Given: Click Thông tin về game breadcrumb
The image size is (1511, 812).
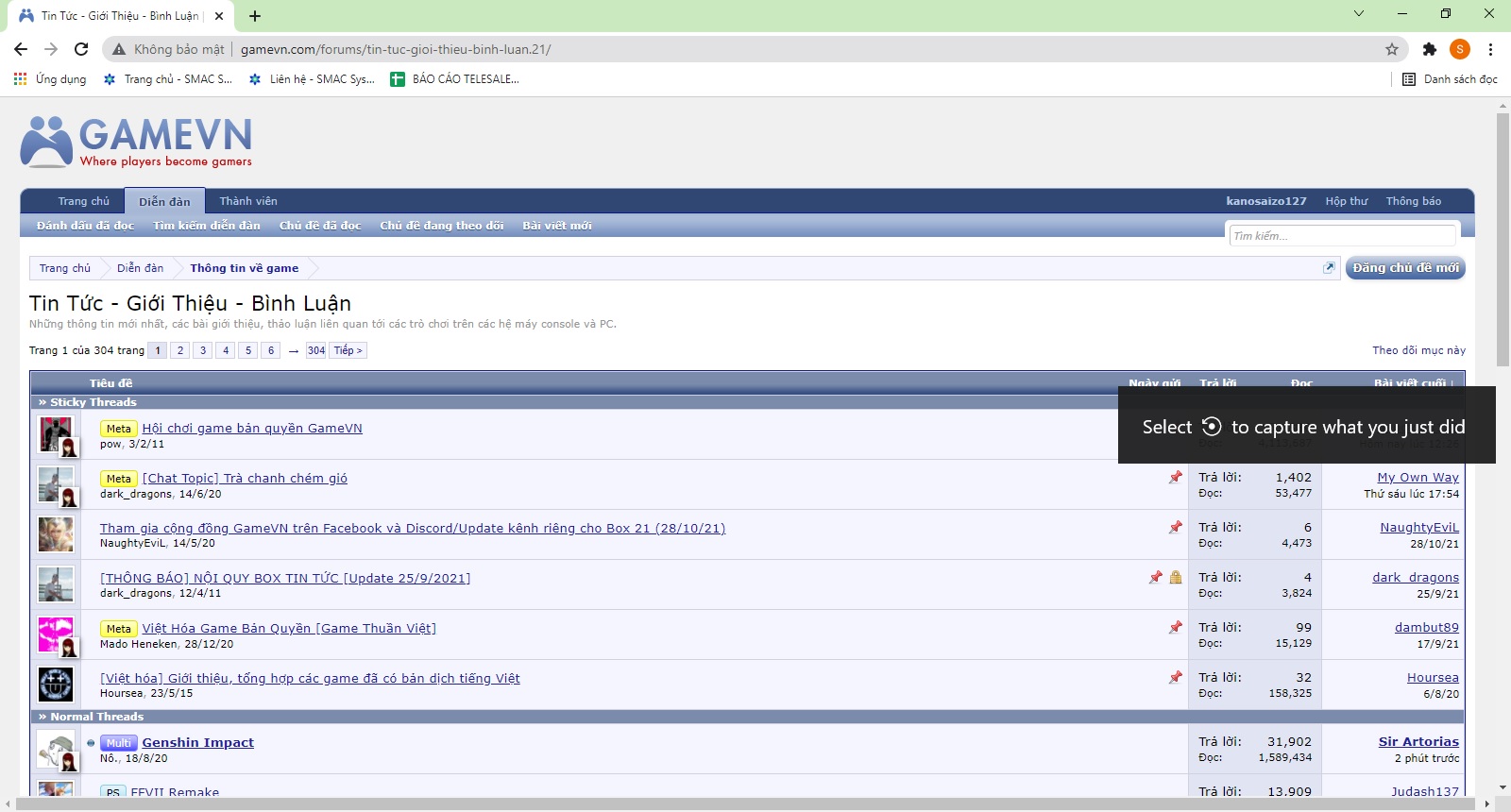Looking at the screenshot, I should [x=245, y=268].
